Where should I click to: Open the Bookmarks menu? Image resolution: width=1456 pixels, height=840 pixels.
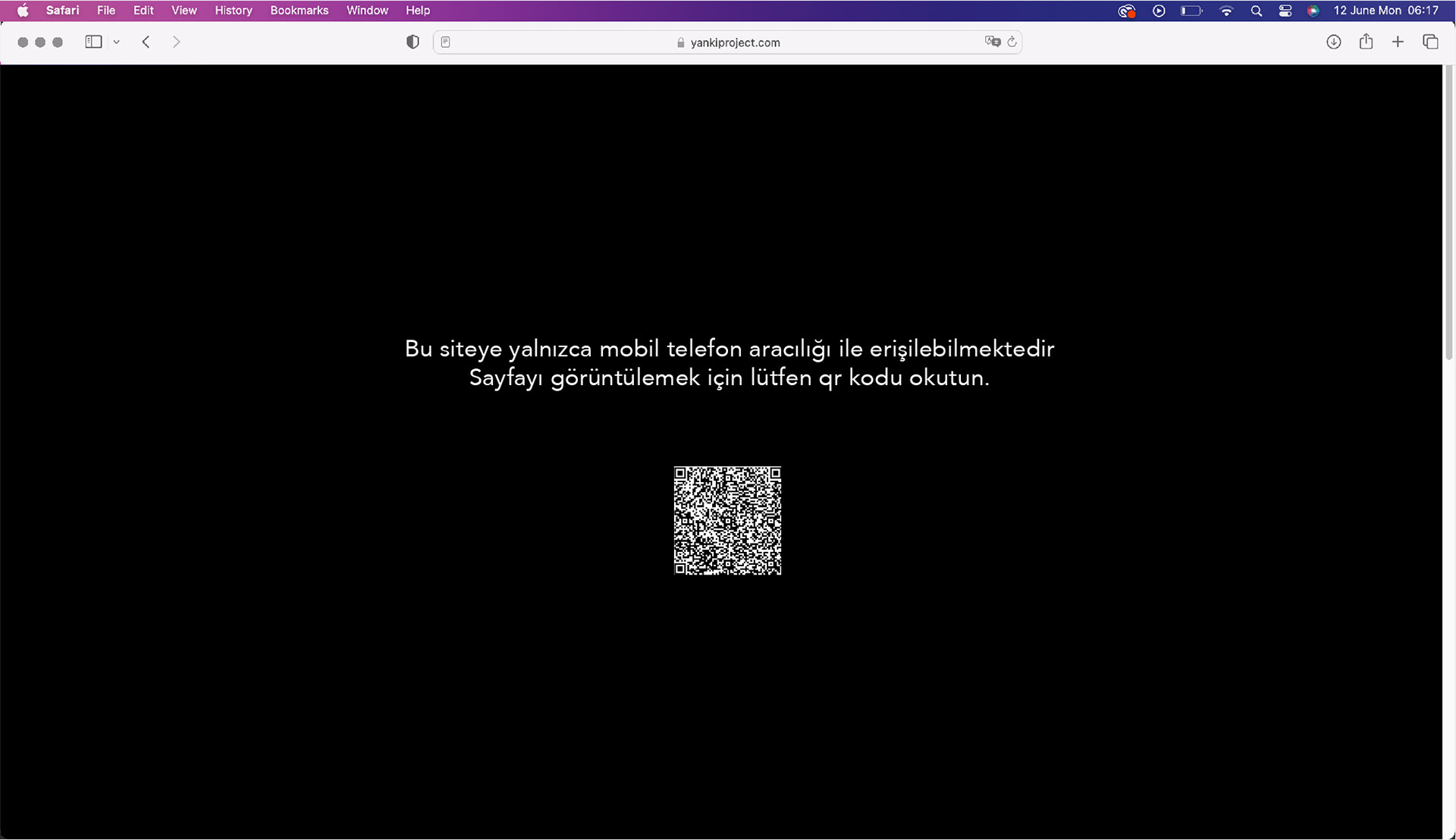[299, 11]
